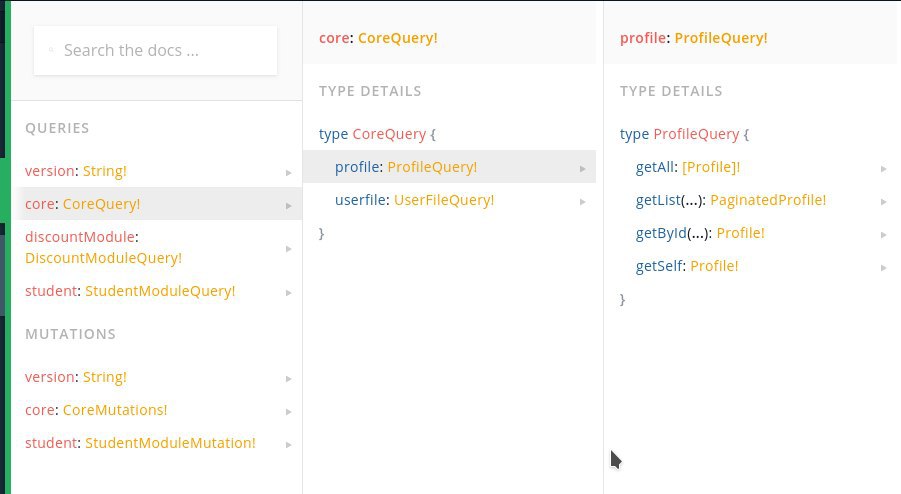The height and width of the screenshot is (494, 901).
Task: Focus the Search the docs field
Action: 155,51
